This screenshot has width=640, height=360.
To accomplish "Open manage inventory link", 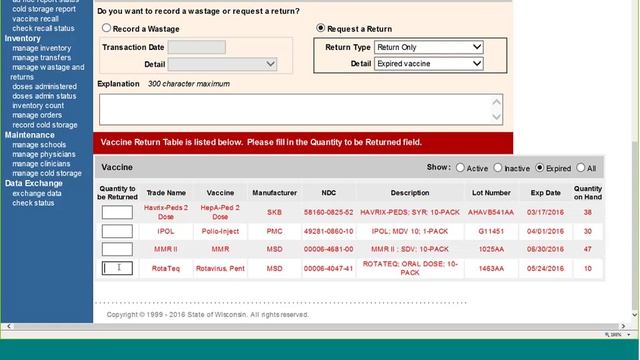I will click(41, 48).
